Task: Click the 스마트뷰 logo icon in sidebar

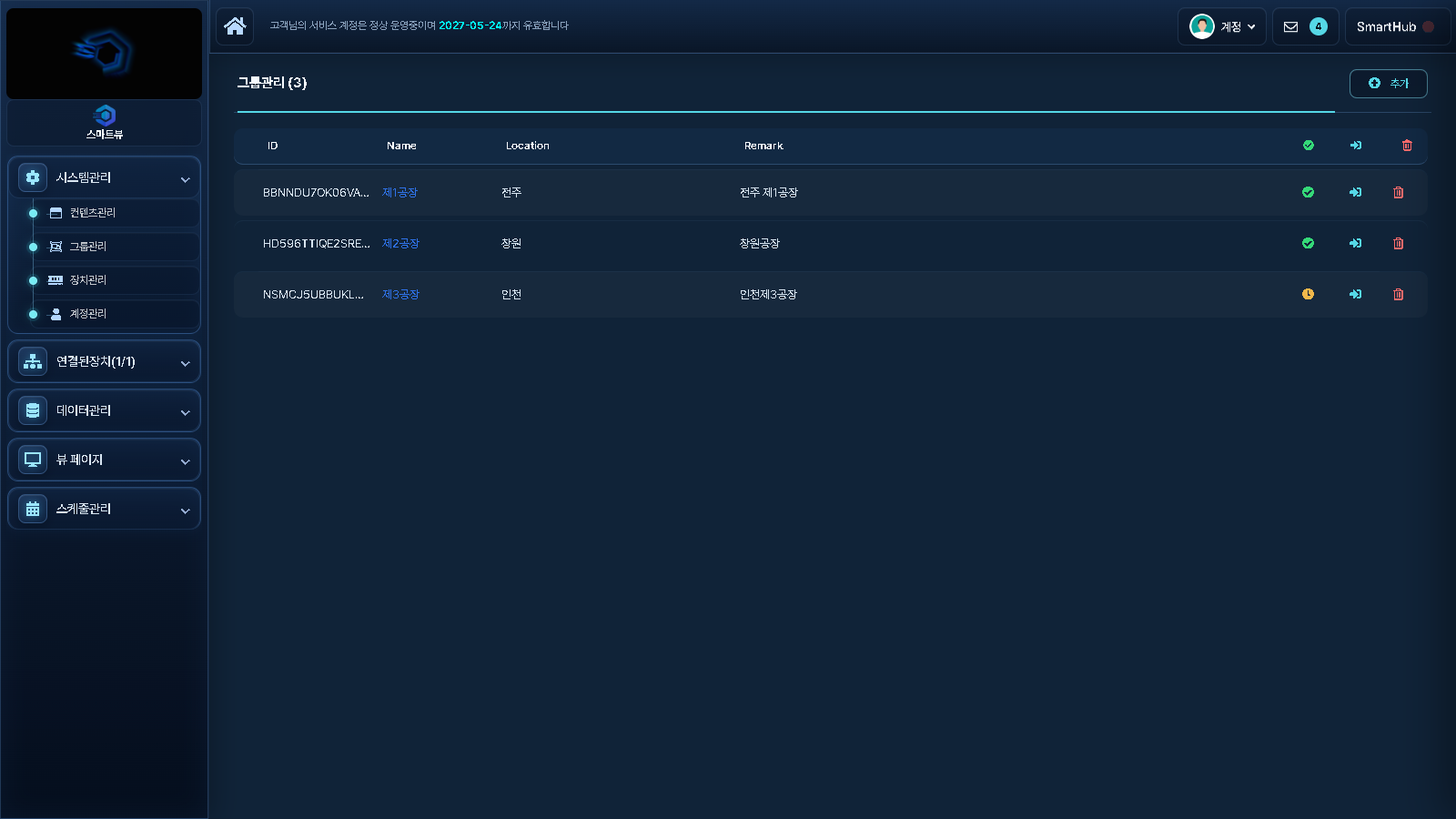Action: pyautogui.click(x=105, y=116)
